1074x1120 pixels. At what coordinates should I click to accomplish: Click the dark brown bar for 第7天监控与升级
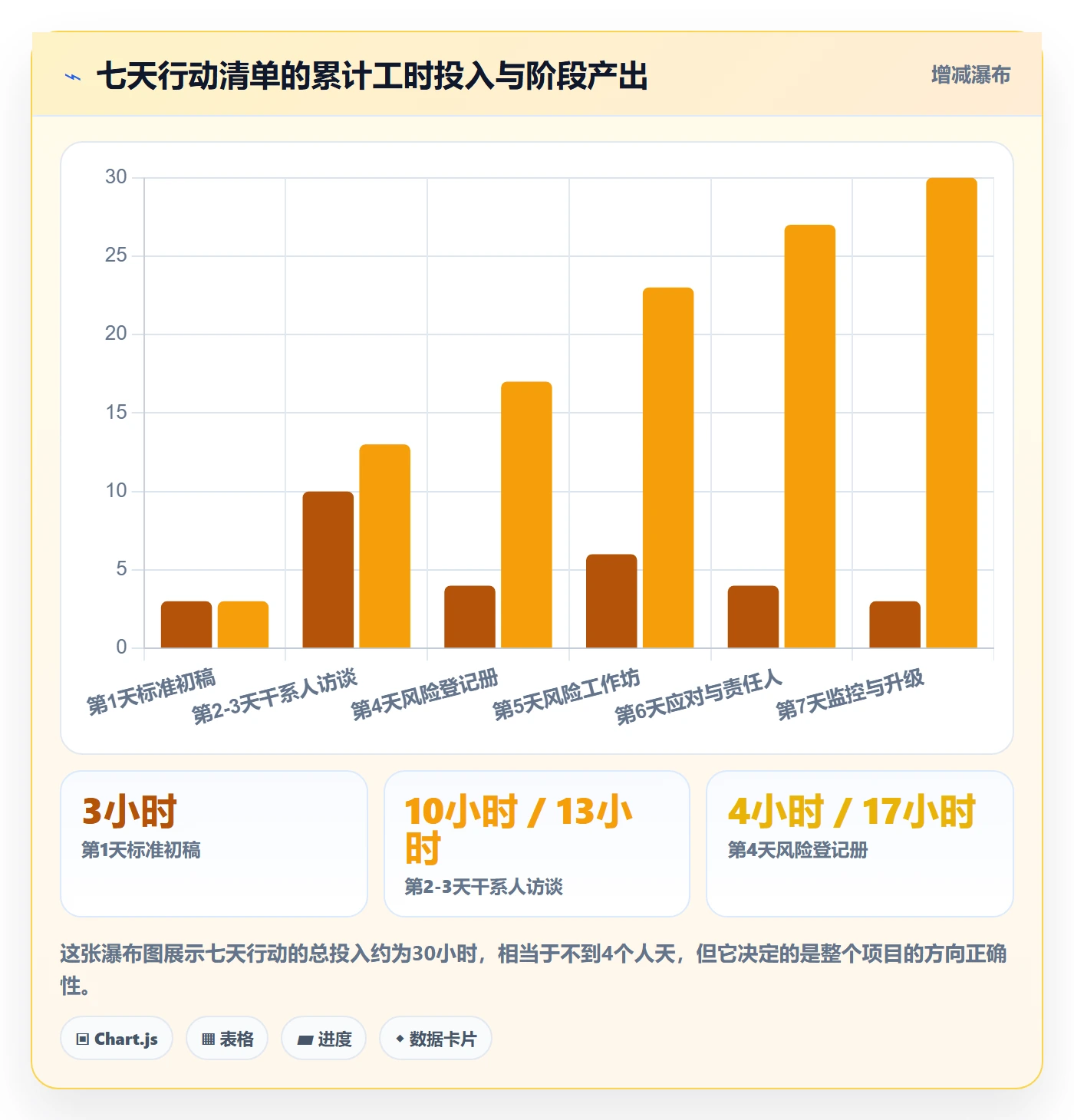pyautogui.click(x=894, y=624)
